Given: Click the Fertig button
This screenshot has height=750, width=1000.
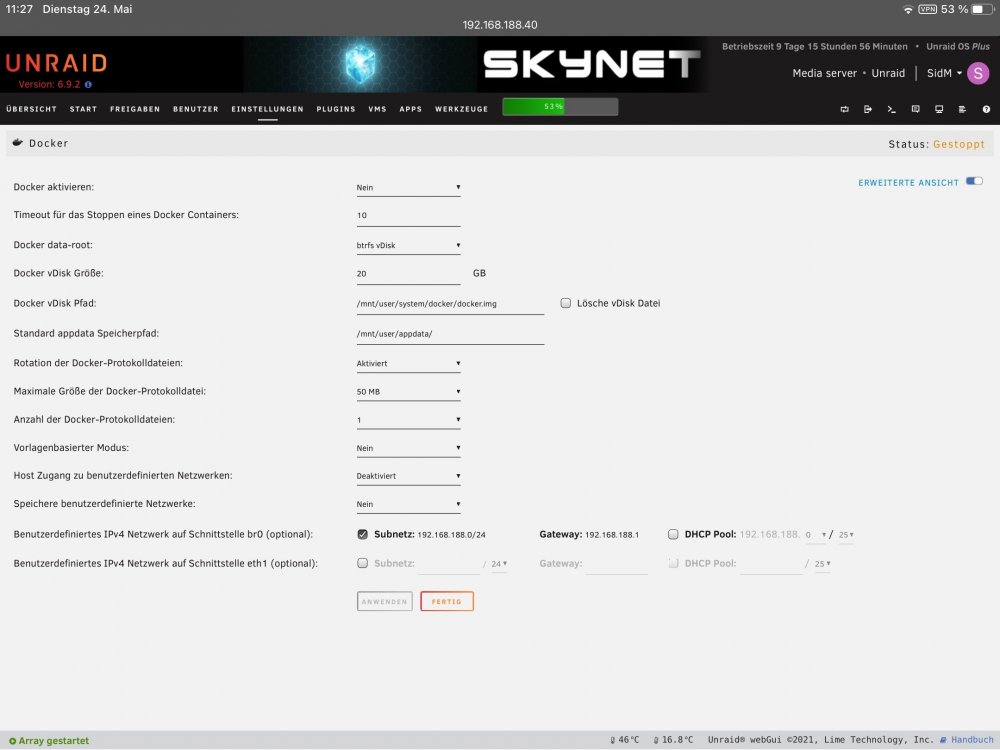Looking at the screenshot, I should click(446, 601).
